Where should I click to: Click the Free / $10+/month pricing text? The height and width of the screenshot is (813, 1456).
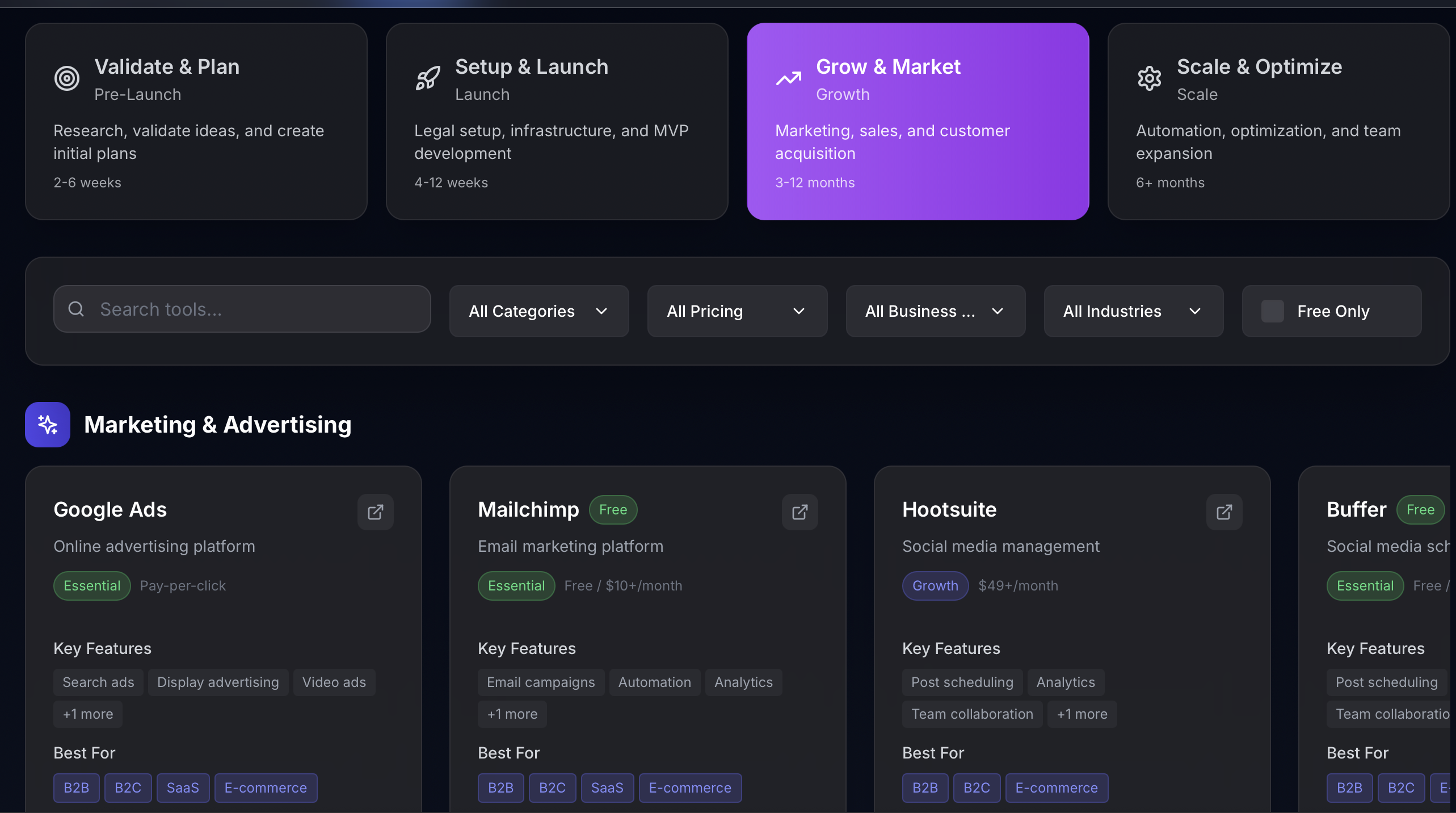coord(623,586)
